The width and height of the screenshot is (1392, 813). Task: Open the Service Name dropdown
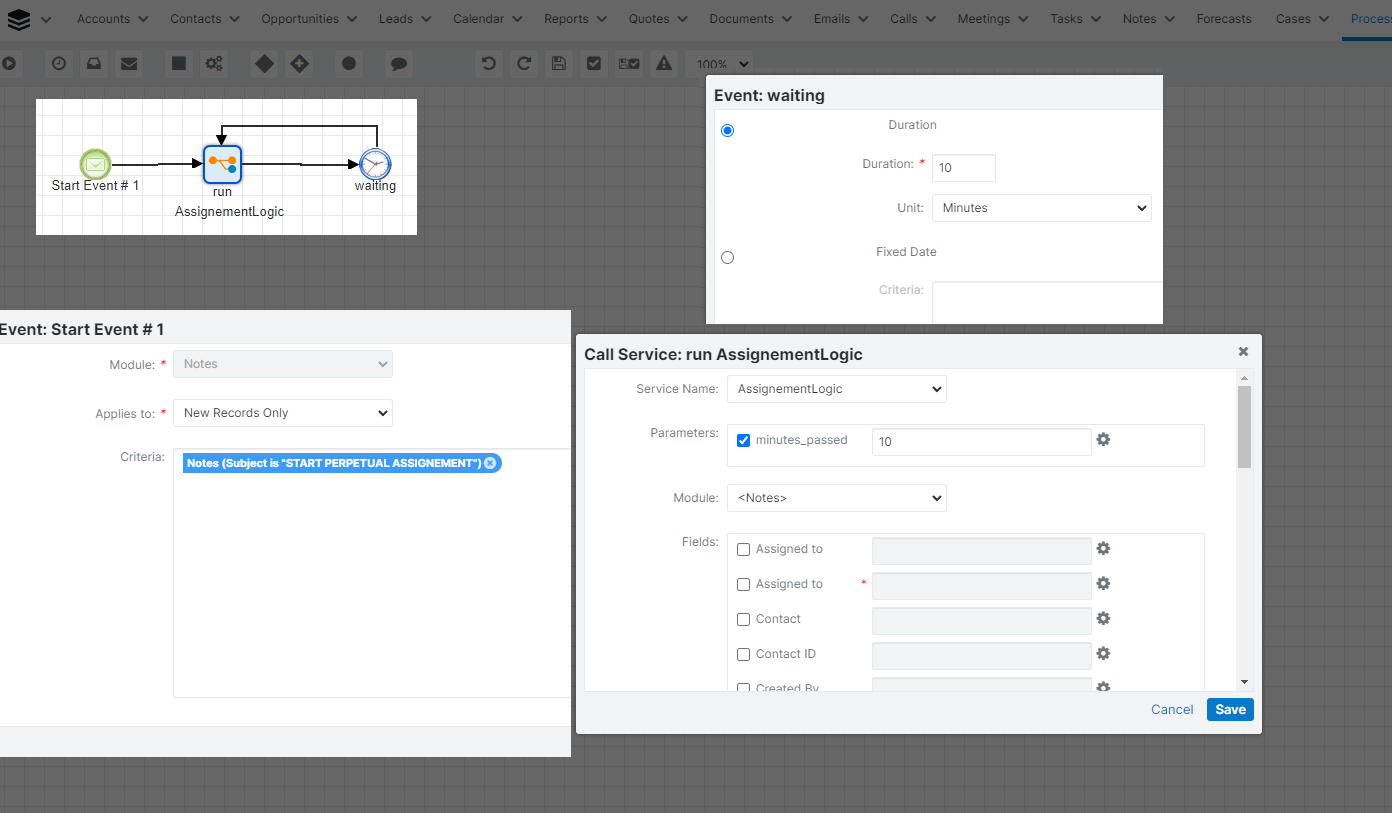pos(836,389)
